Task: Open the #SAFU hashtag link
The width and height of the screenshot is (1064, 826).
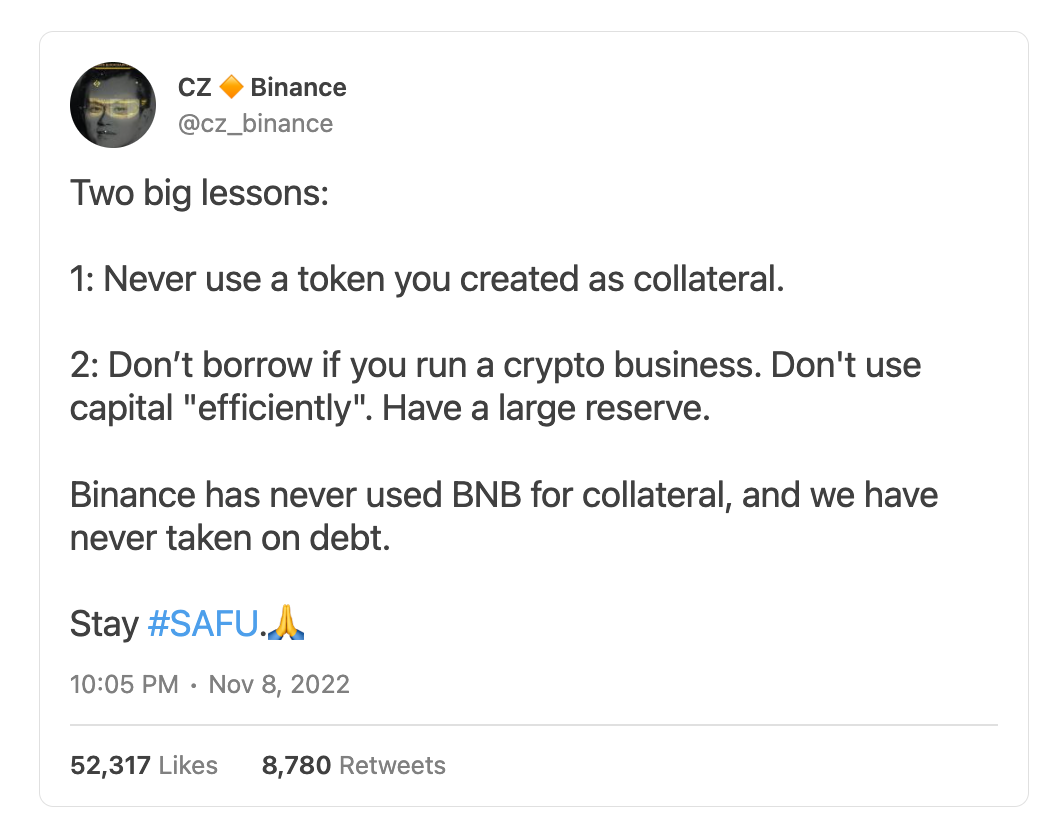Action: pos(204,624)
